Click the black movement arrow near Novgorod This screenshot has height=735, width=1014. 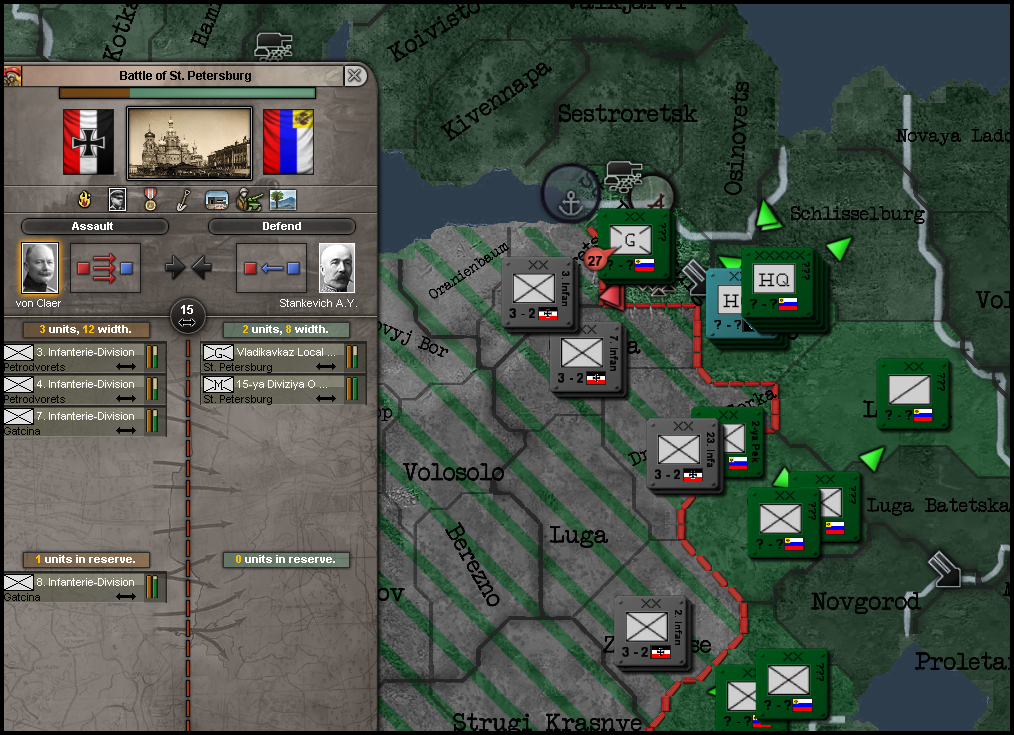(944, 570)
